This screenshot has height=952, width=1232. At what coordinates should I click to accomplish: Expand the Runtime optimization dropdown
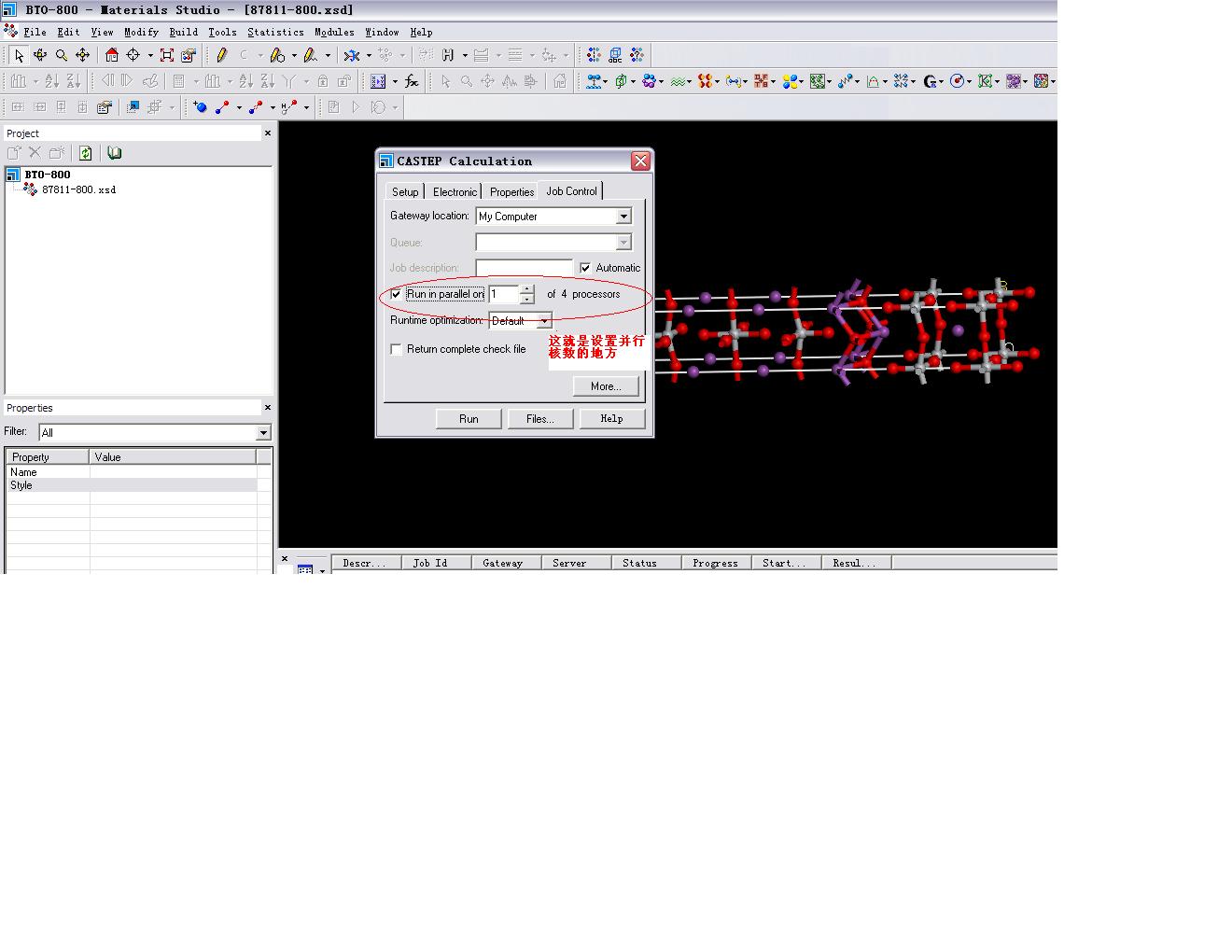544,321
